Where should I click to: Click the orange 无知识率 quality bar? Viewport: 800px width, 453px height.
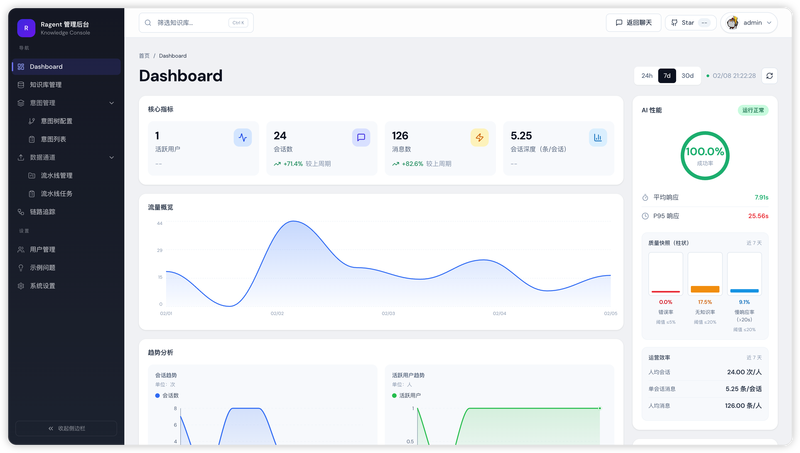coord(705,289)
